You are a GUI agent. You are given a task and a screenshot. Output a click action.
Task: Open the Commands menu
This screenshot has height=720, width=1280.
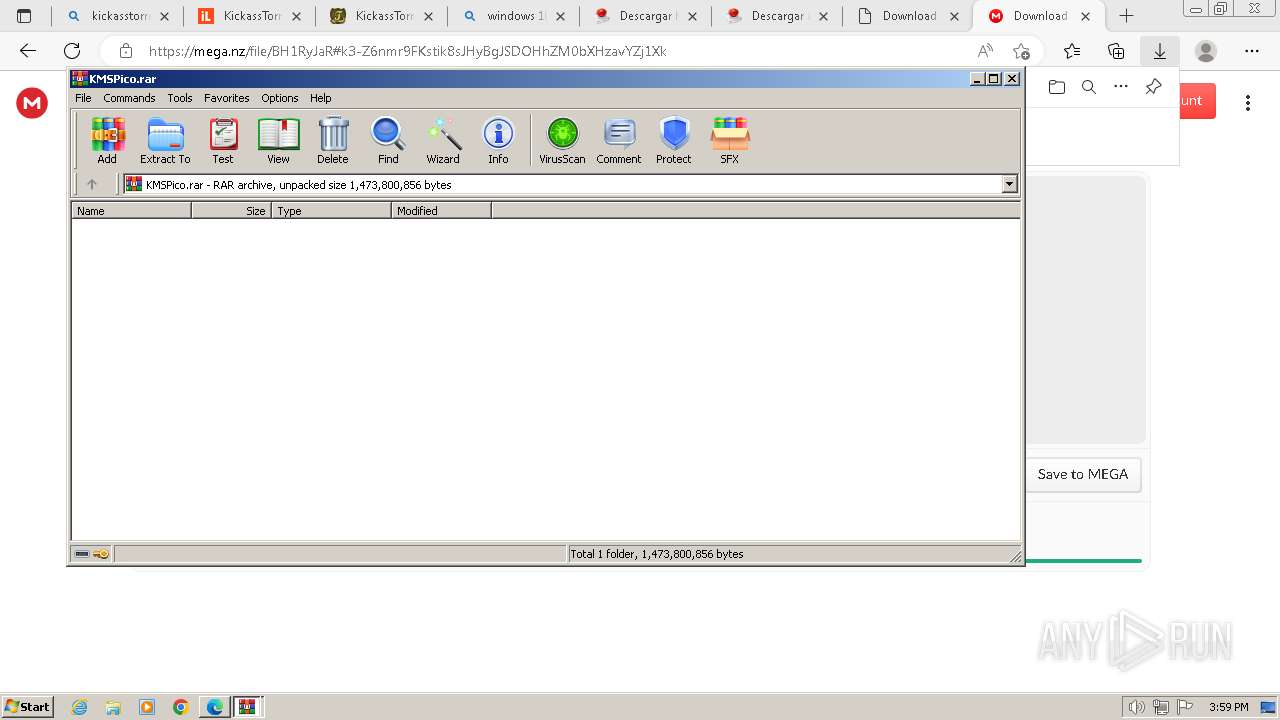[129, 98]
